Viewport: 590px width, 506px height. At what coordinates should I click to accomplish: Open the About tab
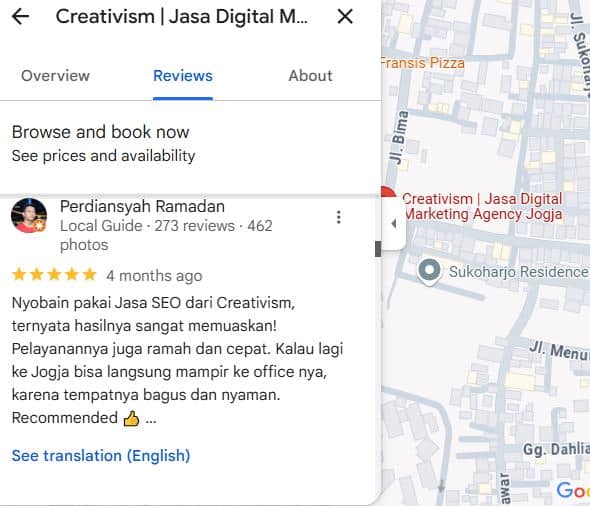(310, 76)
